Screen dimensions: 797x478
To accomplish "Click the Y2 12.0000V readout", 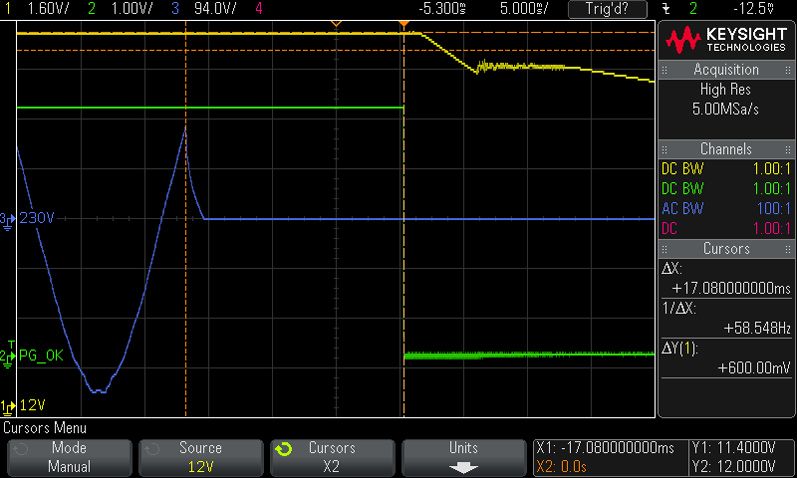I will tap(733, 466).
